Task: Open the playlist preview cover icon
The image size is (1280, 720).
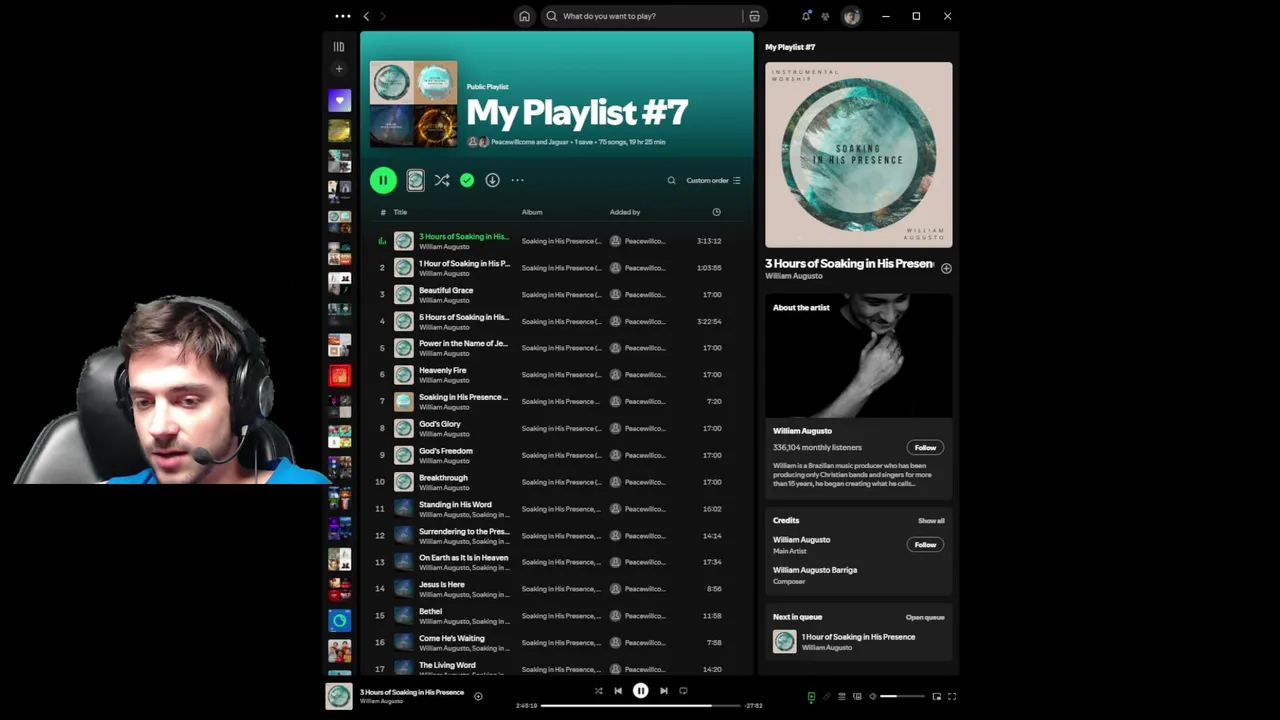Action: 415,180
